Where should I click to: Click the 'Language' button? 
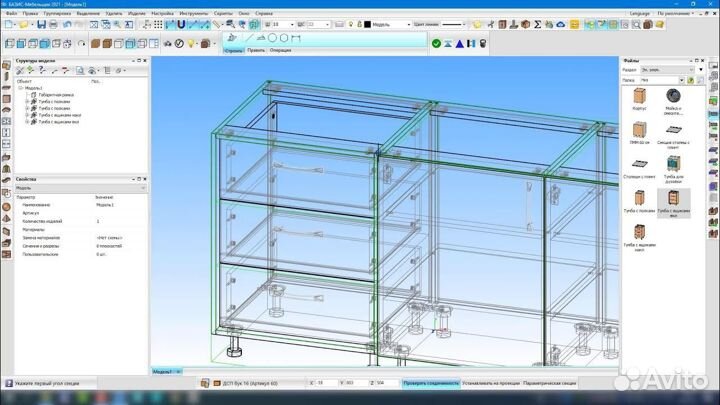tap(638, 13)
